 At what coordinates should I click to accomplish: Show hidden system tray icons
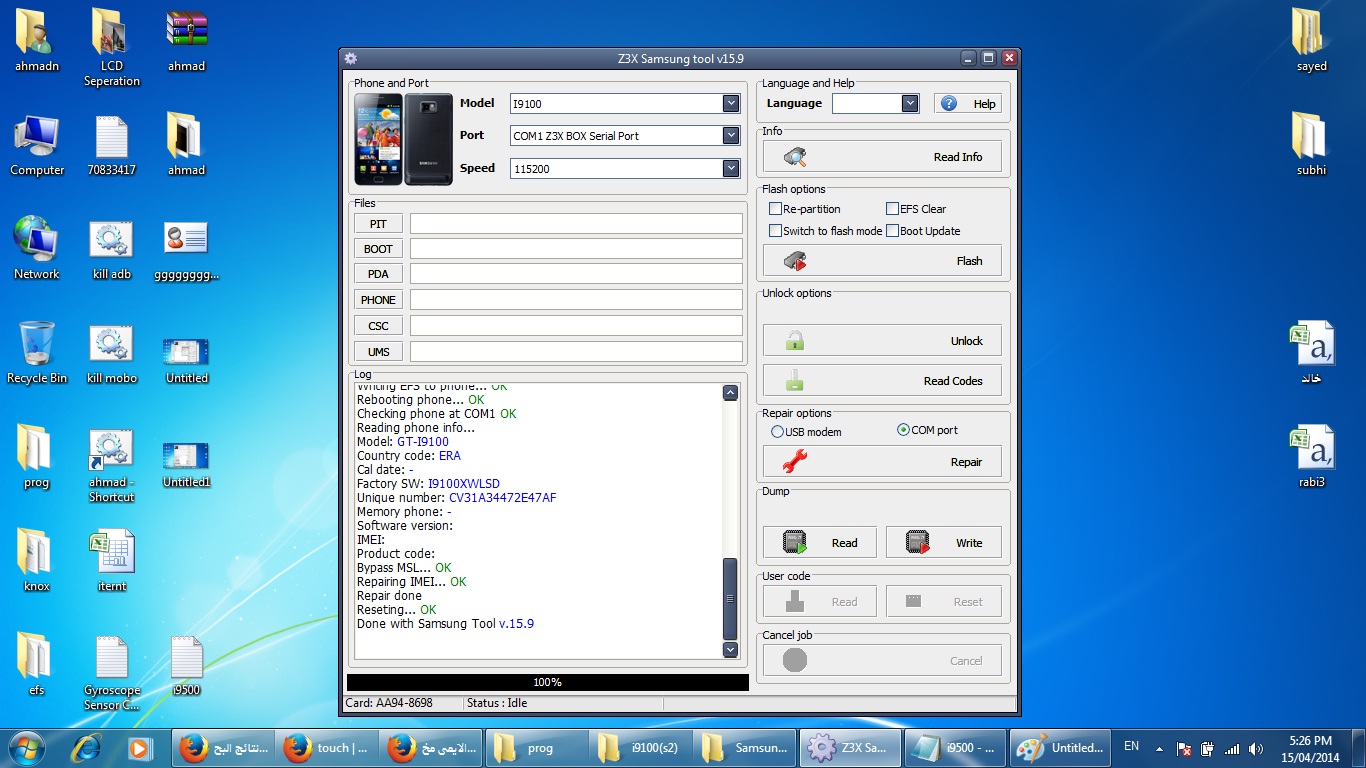click(1160, 748)
